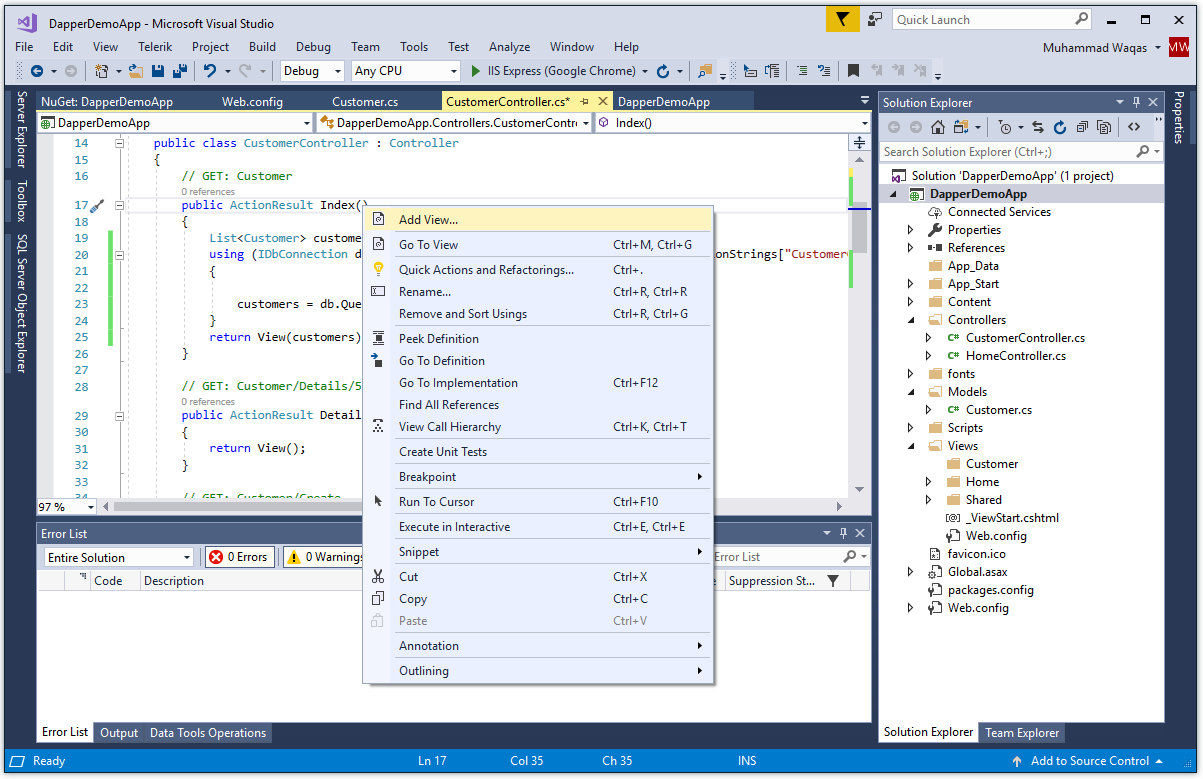The height and width of the screenshot is (779, 1203).
Task: Select HomeController.cs in Solution Explorer
Action: pos(1015,356)
